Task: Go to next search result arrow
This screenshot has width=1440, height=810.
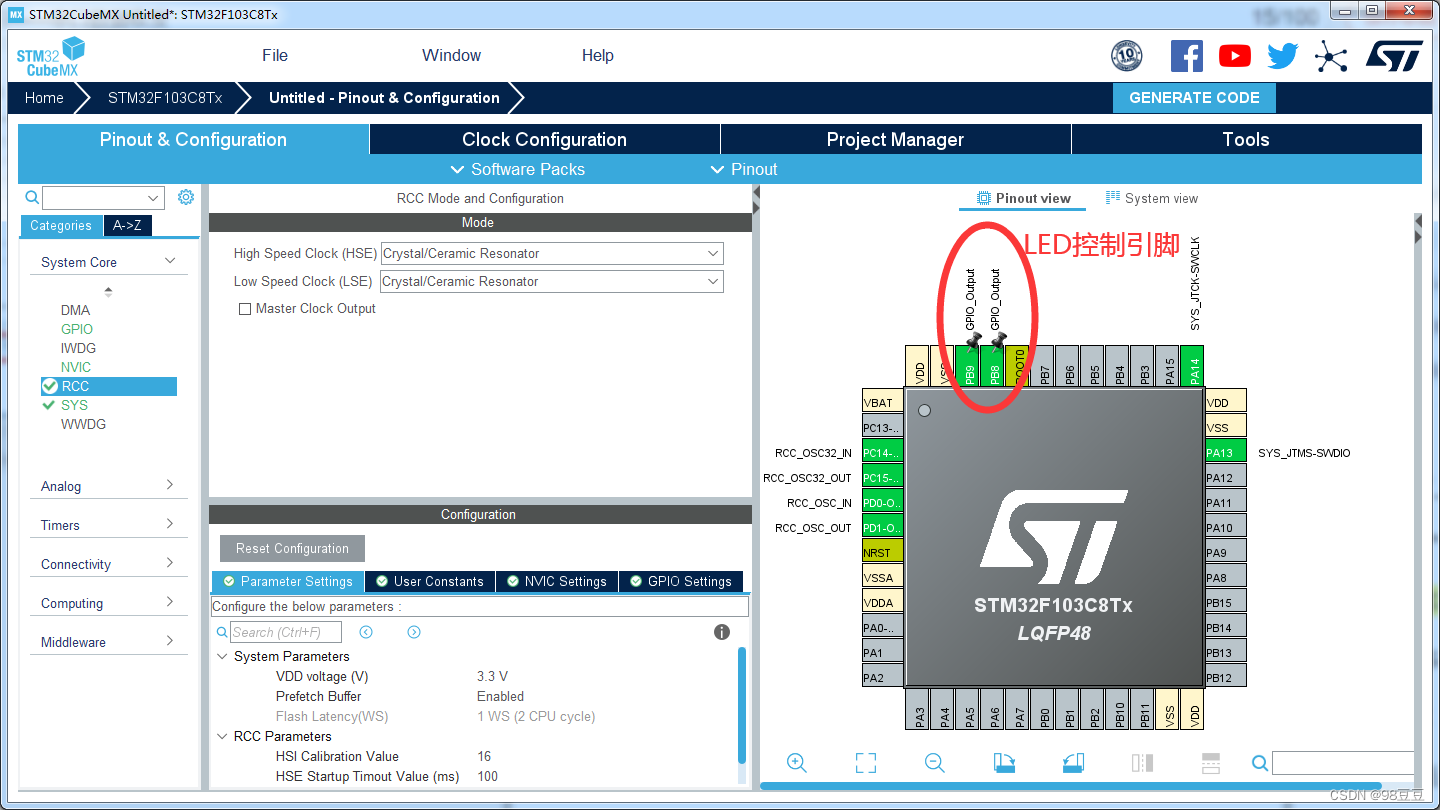Action: tap(414, 632)
